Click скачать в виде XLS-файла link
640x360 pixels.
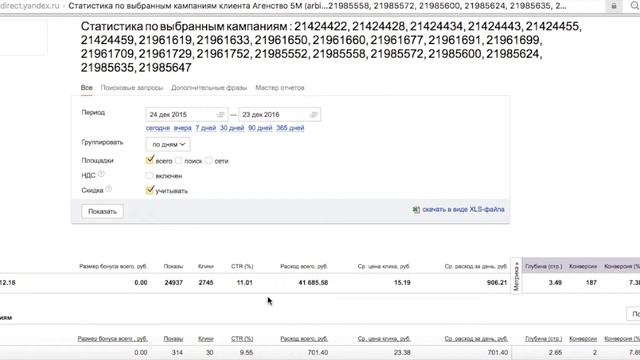[x=463, y=209]
